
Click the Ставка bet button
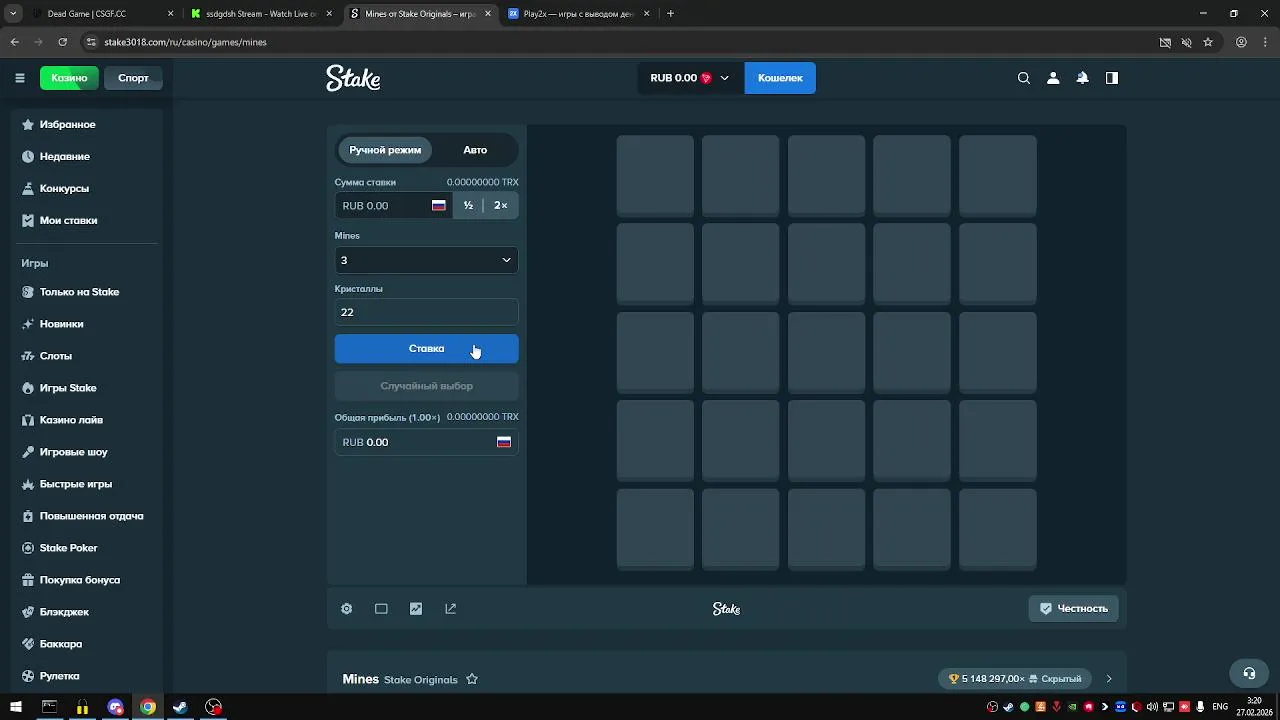coord(426,348)
